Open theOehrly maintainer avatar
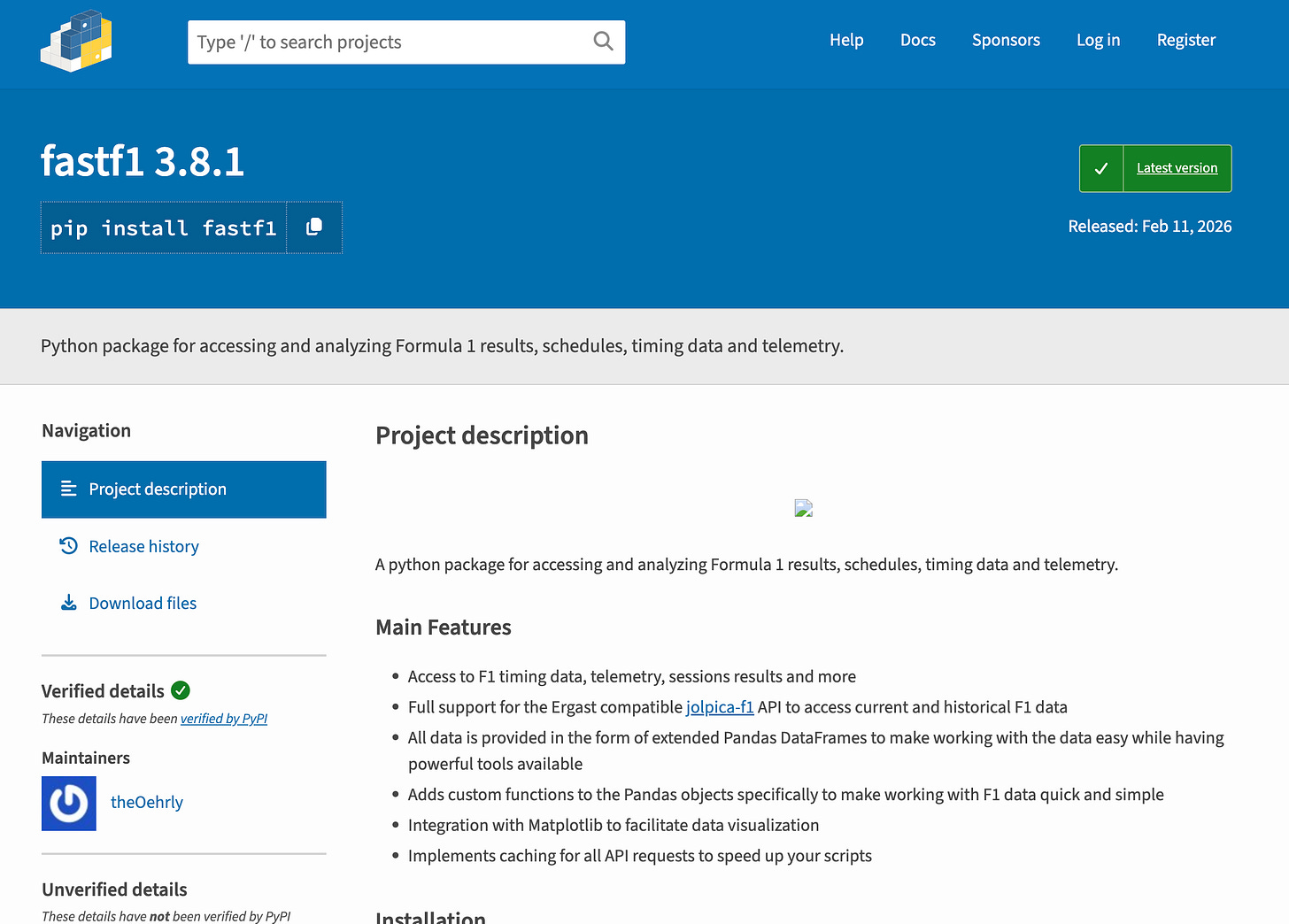This screenshot has height=924, width=1289. (x=69, y=803)
